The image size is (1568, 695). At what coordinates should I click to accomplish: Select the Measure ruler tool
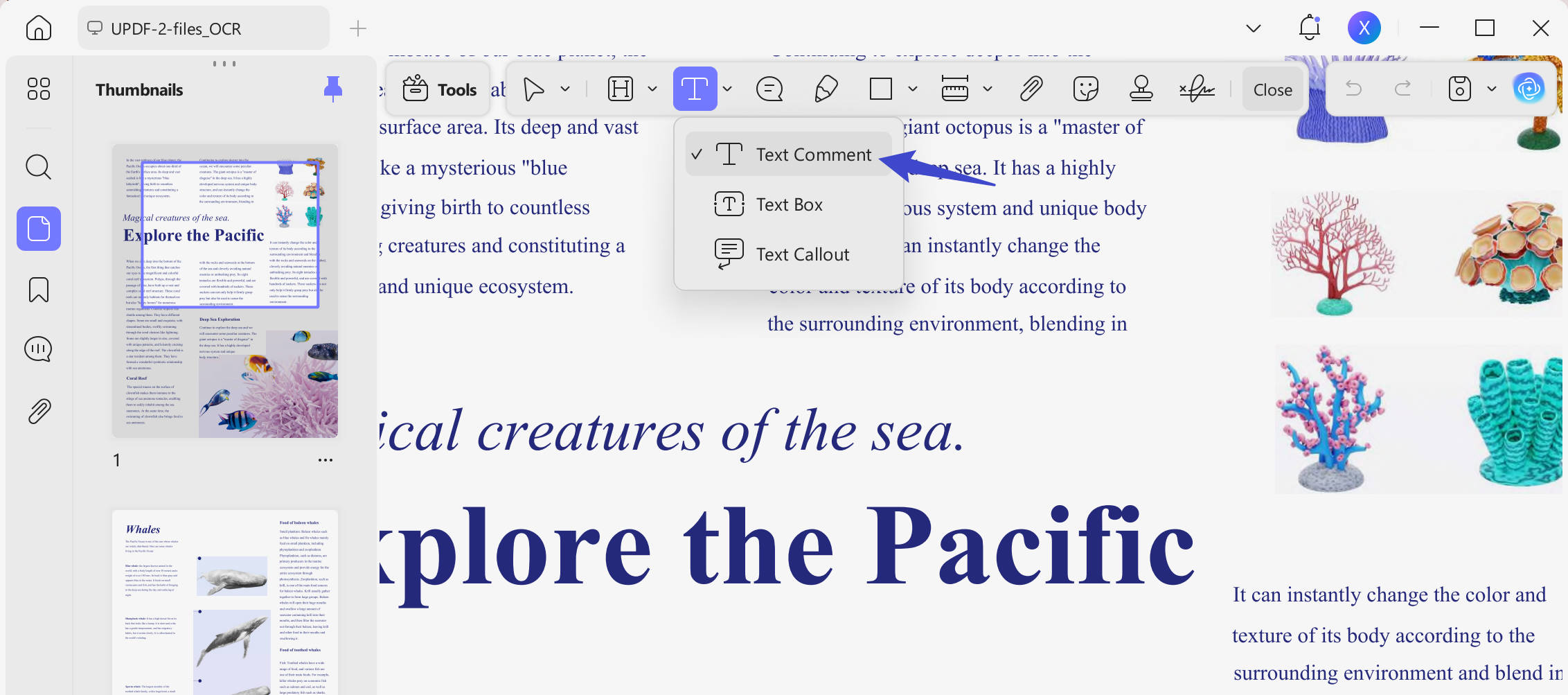pyautogui.click(x=955, y=89)
